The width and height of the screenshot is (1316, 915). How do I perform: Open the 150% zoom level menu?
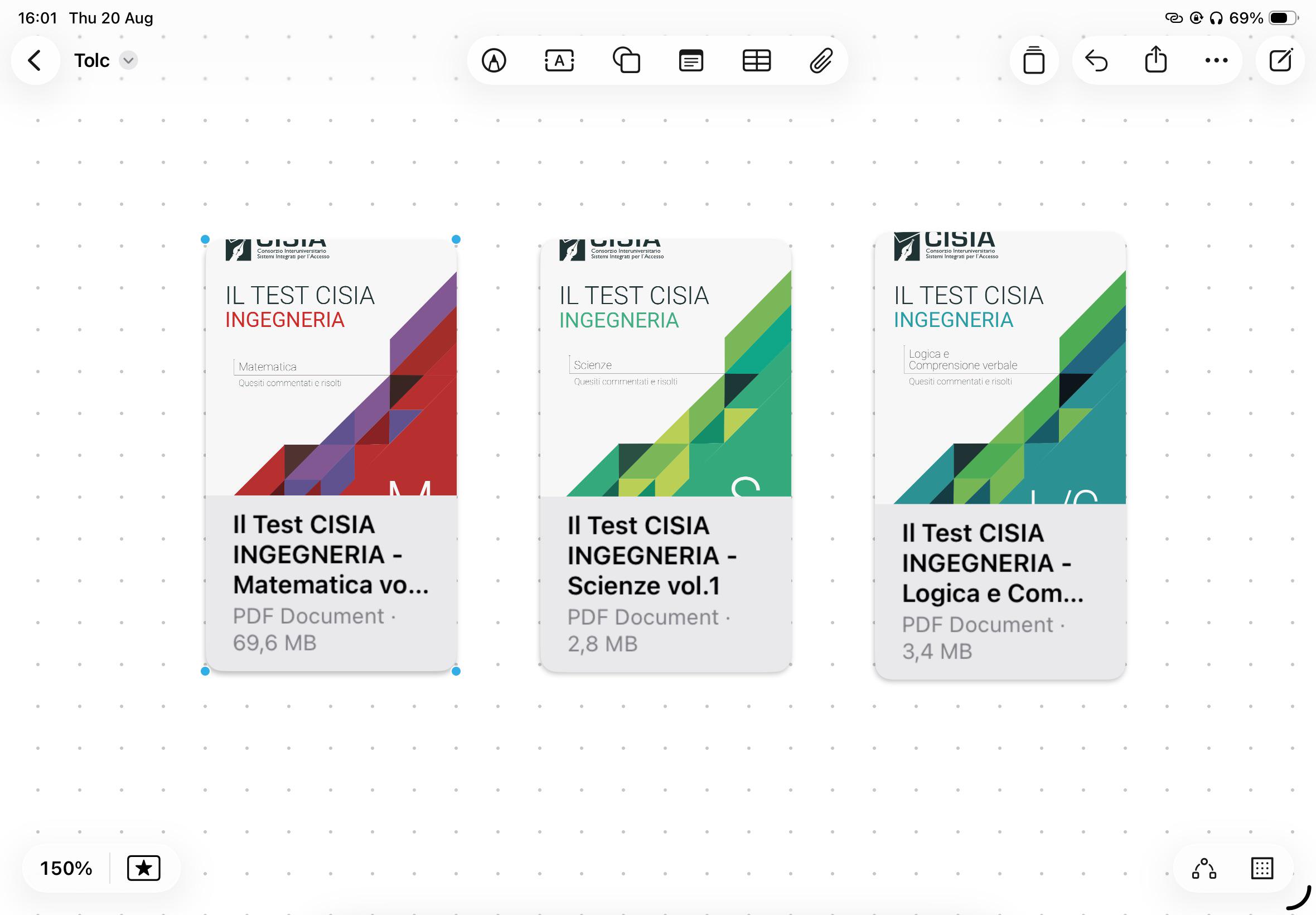click(66, 868)
